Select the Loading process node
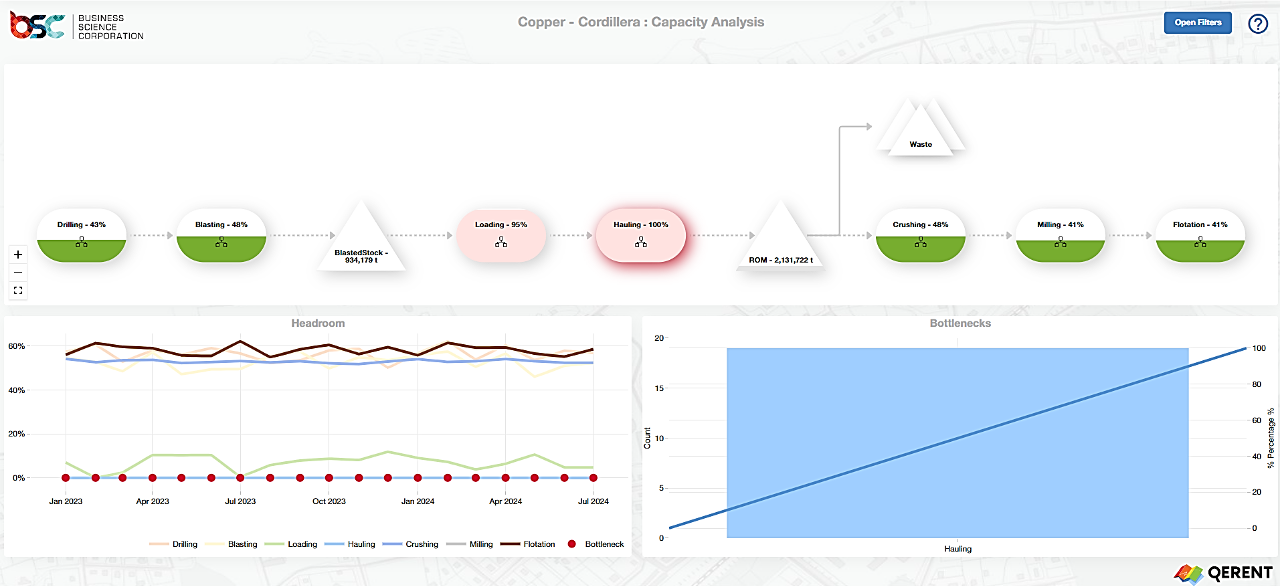The image size is (1280, 586). pyautogui.click(x=501, y=235)
